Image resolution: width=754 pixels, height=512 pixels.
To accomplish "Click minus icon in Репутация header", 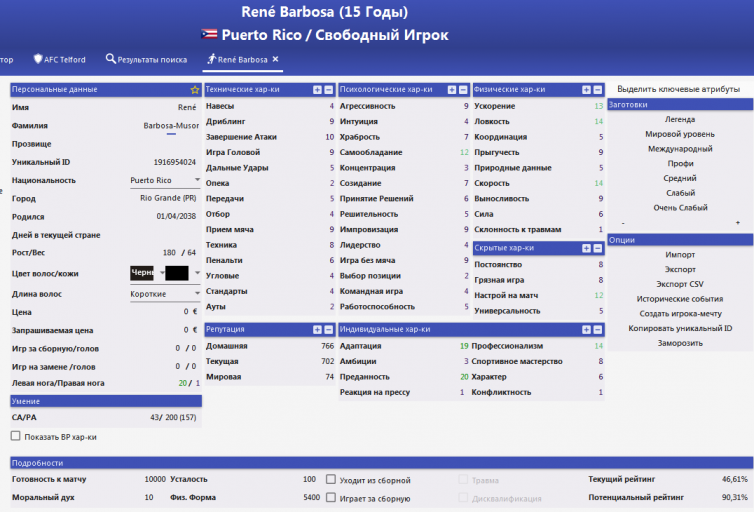I will (328, 329).
